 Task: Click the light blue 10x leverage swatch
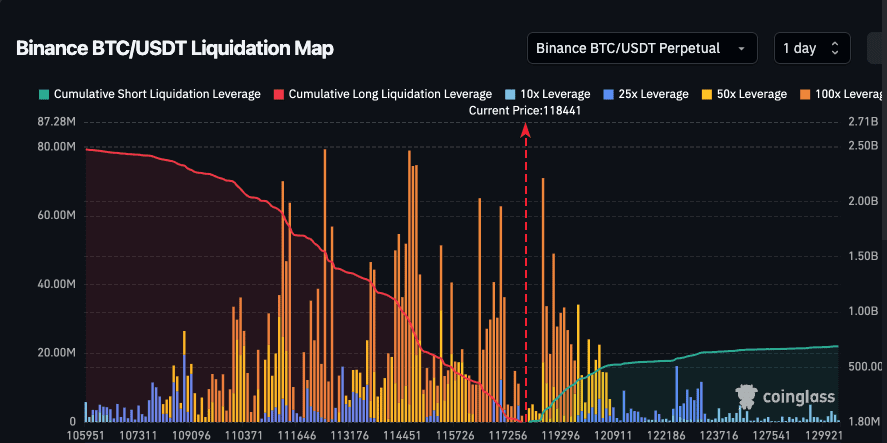pos(510,94)
